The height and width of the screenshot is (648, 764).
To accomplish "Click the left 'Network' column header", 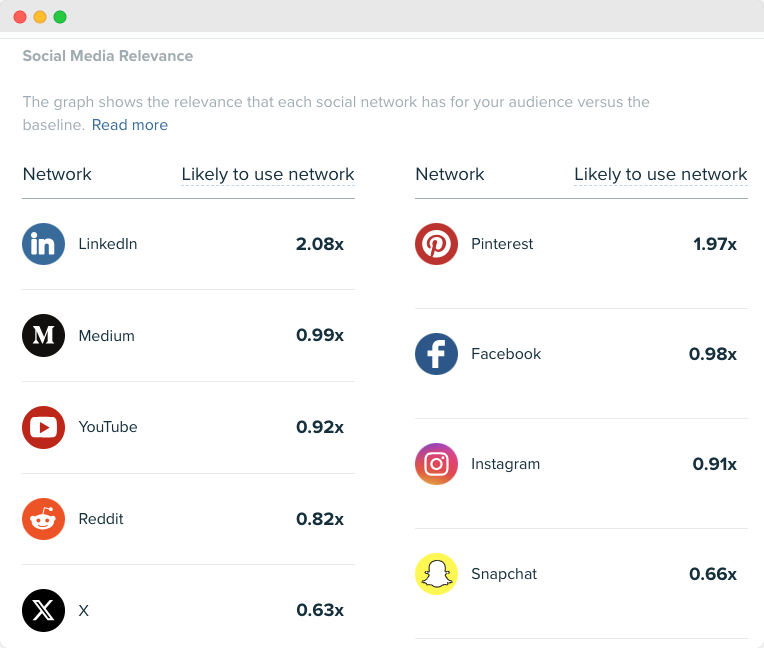I will (57, 174).
